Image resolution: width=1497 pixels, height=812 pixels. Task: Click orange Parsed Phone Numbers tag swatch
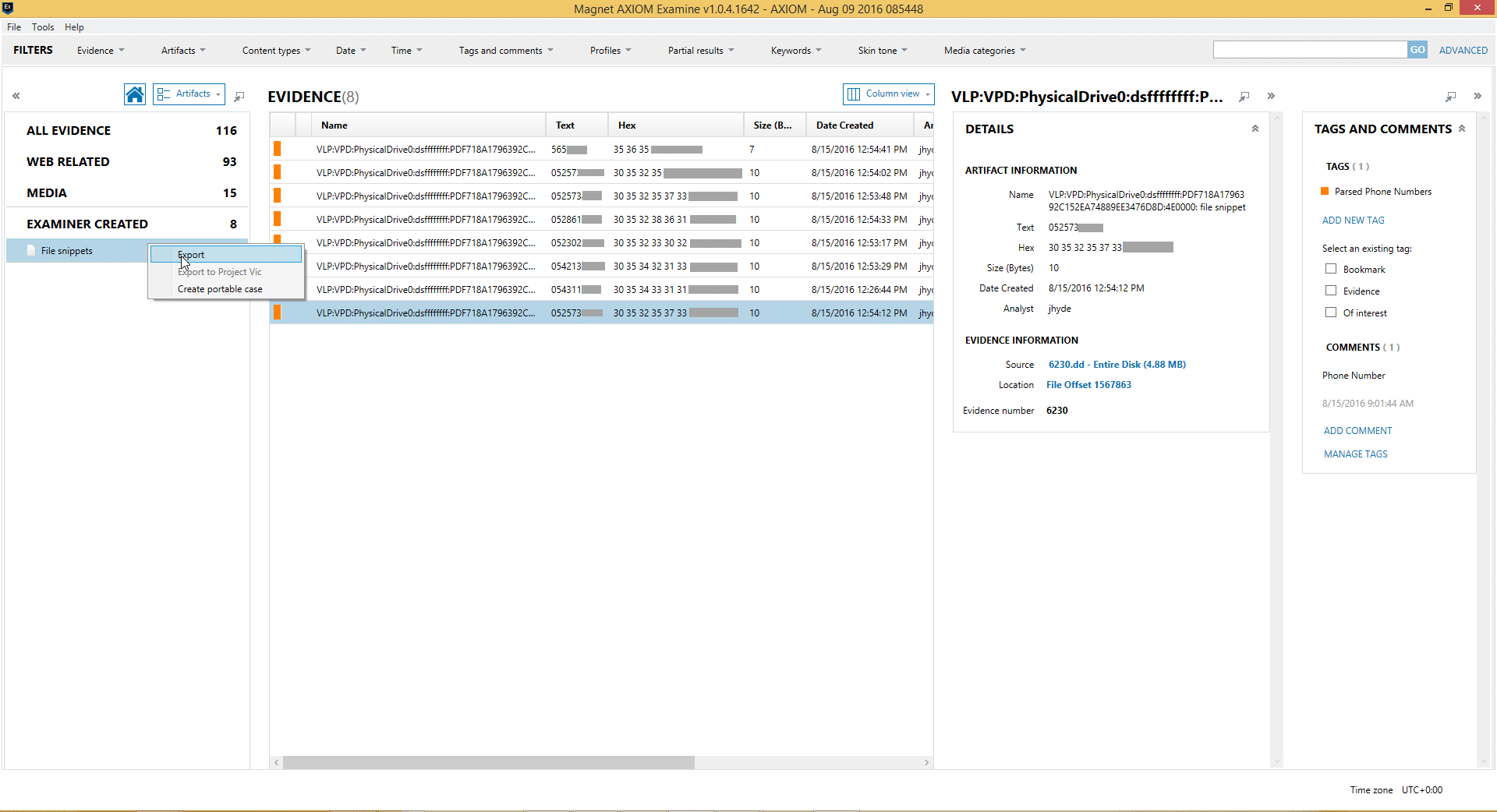pos(1325,191)
